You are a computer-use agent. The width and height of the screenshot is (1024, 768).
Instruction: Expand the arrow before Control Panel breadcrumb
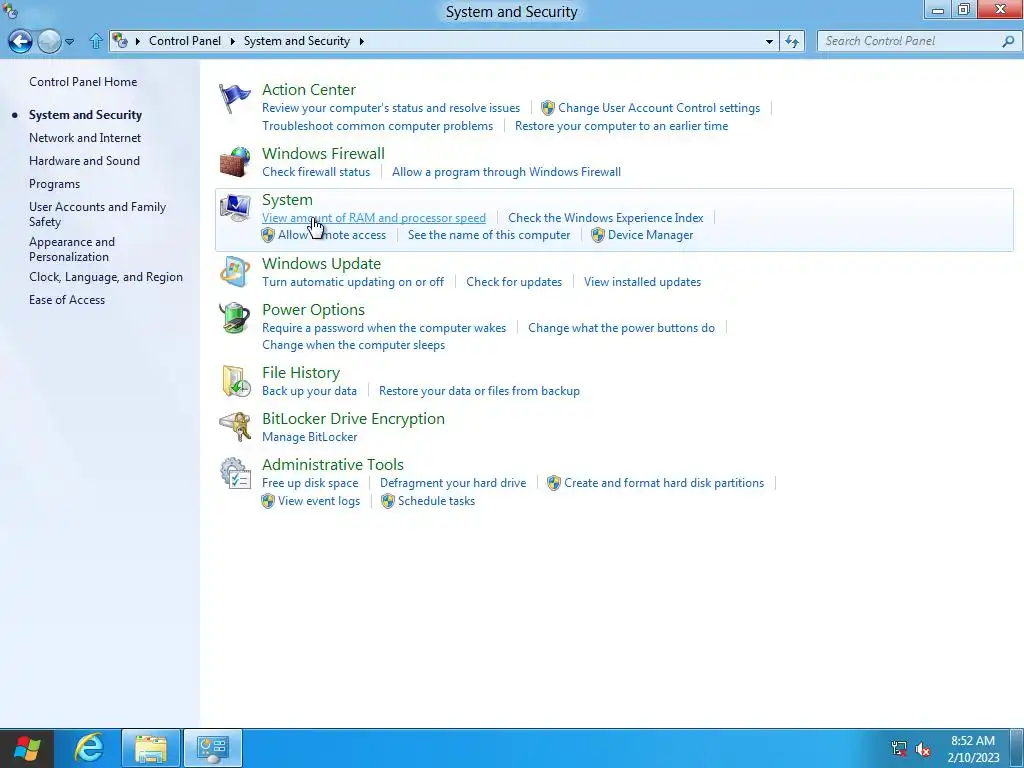point(138,41)
